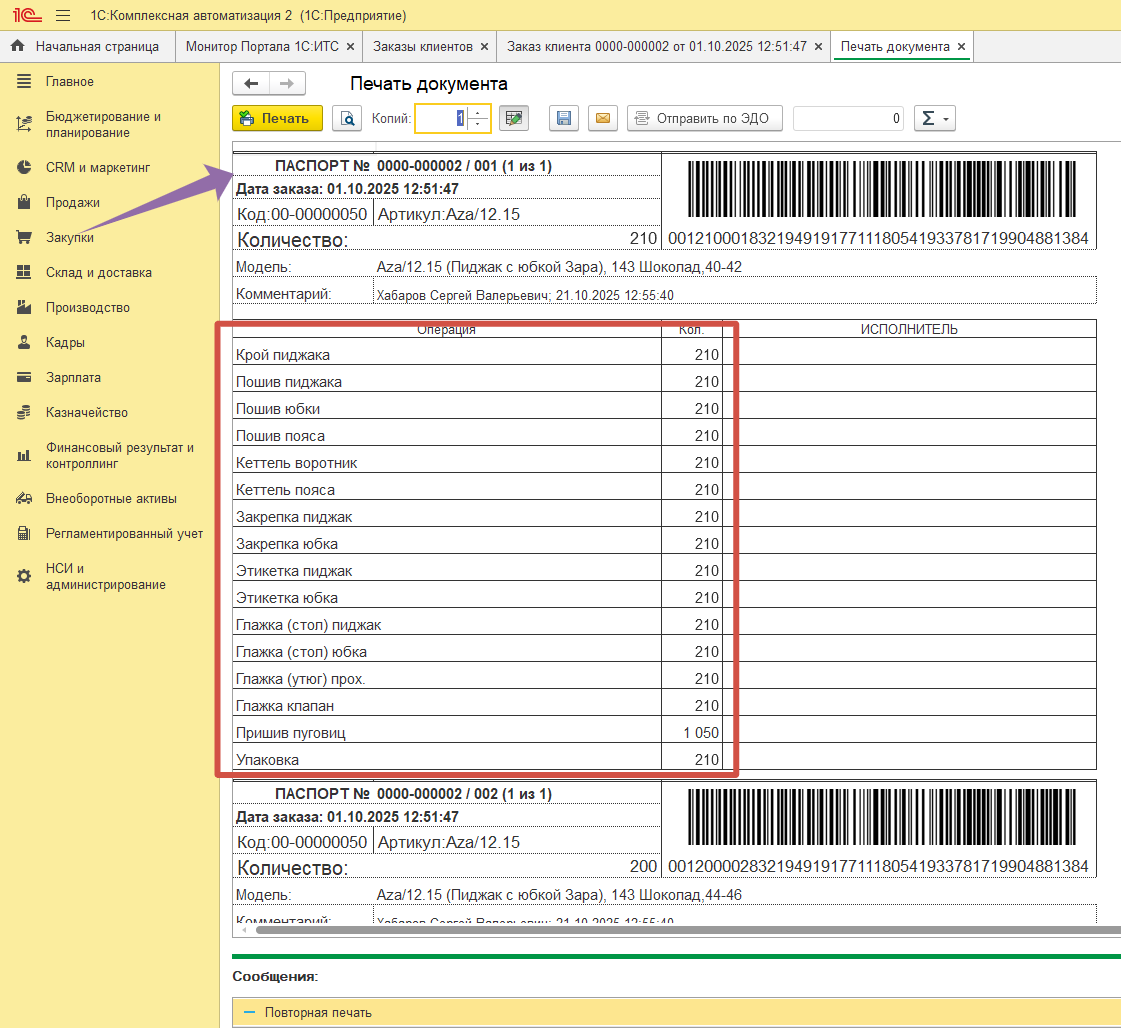
Task: Click the horizontal scrollbar of the document
Action: [x=680, y=930]
